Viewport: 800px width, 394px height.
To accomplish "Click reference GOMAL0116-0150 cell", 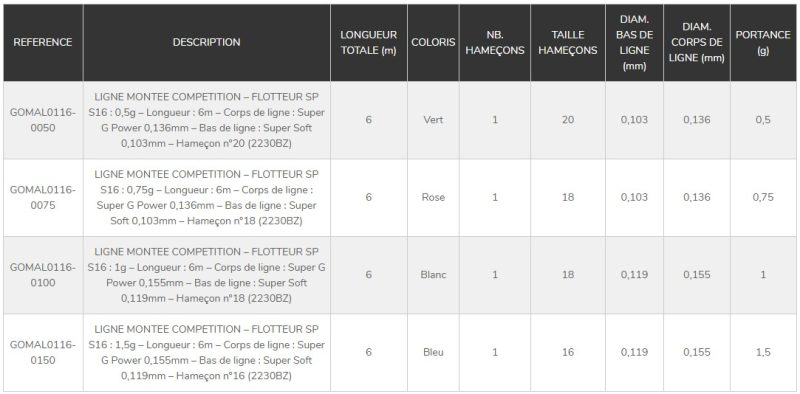I will click(x=43, y=353).
